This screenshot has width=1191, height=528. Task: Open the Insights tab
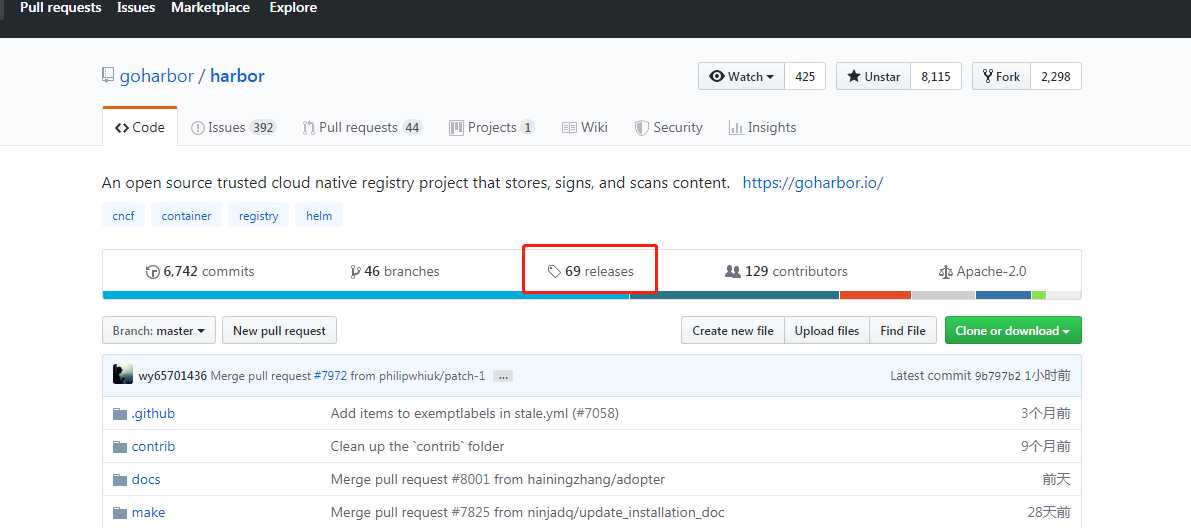[x=762, y=127]
